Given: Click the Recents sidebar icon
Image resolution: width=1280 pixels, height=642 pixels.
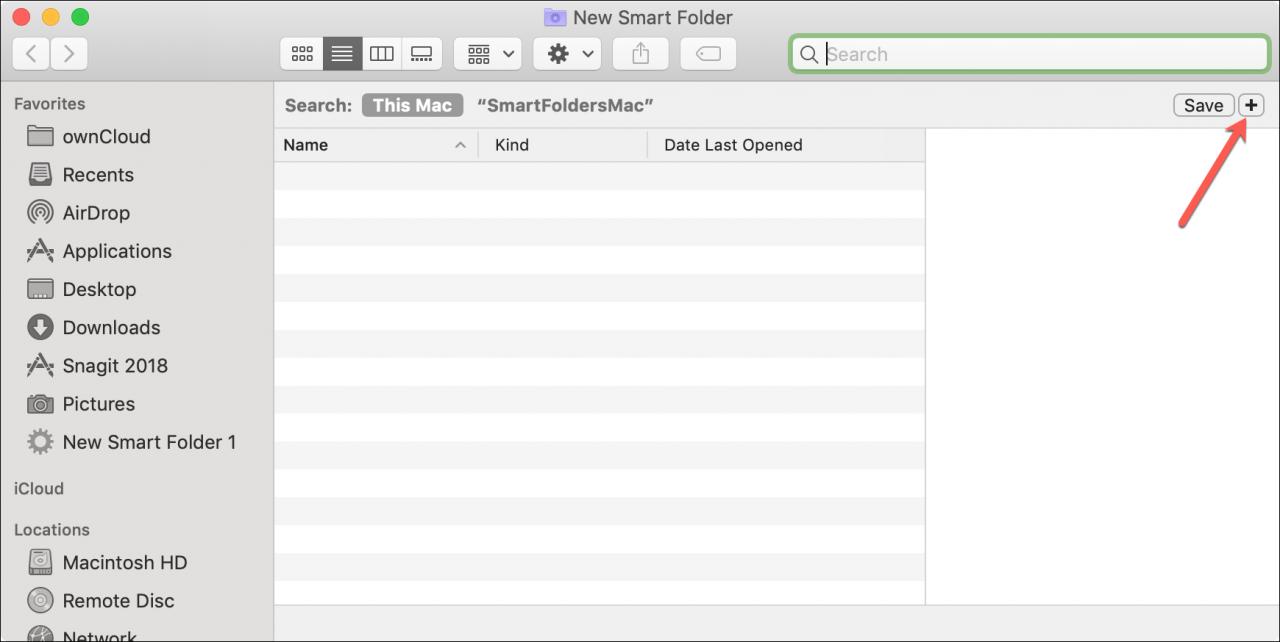Looking at the screenshot, I should tap(40, 174).
